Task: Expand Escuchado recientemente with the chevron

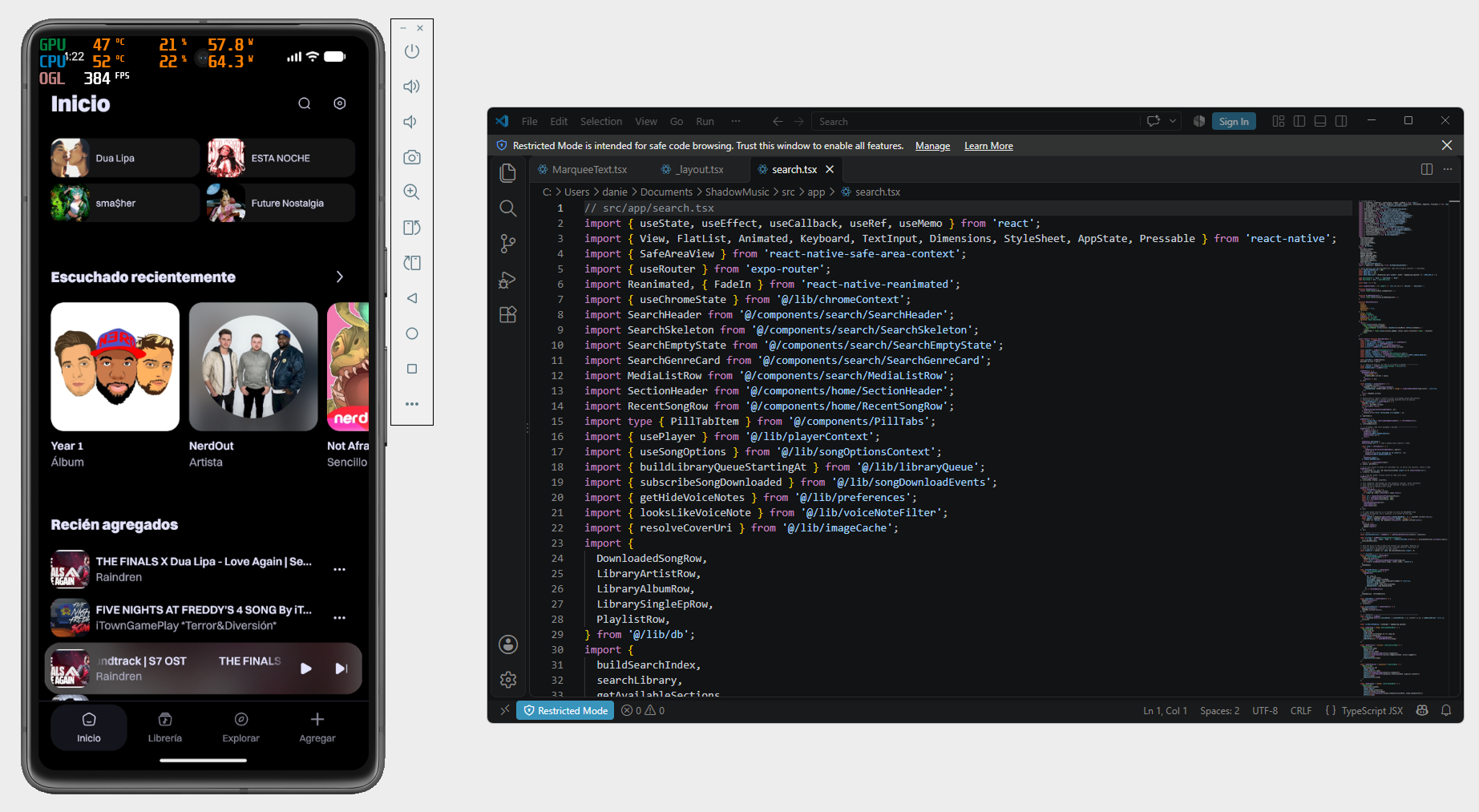Action: (x=340, y=277)
